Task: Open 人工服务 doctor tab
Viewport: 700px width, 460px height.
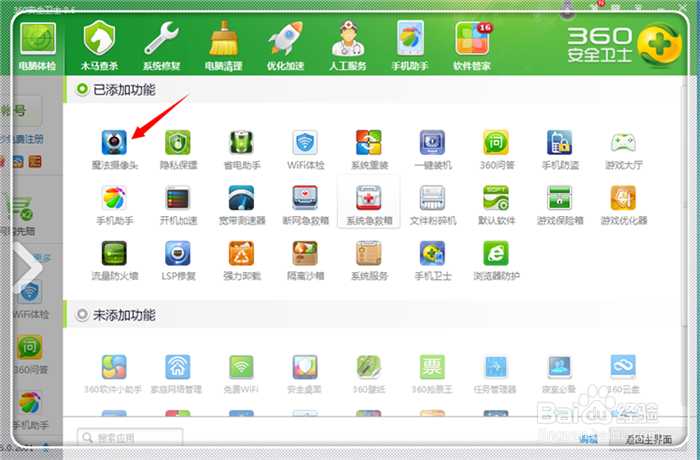Action: pos(347,46)
